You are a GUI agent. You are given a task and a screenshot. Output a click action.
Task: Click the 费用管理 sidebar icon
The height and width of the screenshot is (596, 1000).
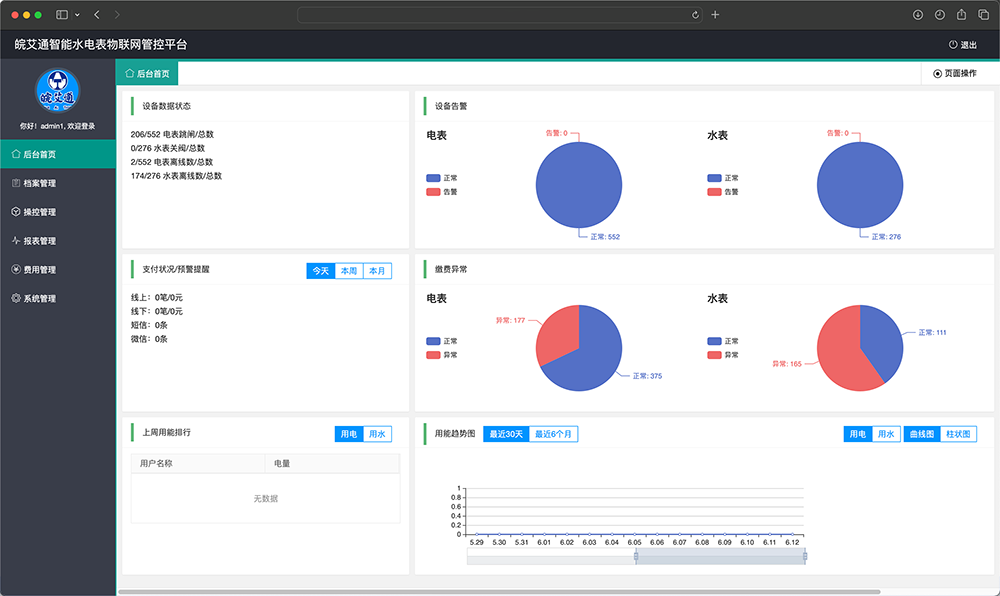coord(15,270)
